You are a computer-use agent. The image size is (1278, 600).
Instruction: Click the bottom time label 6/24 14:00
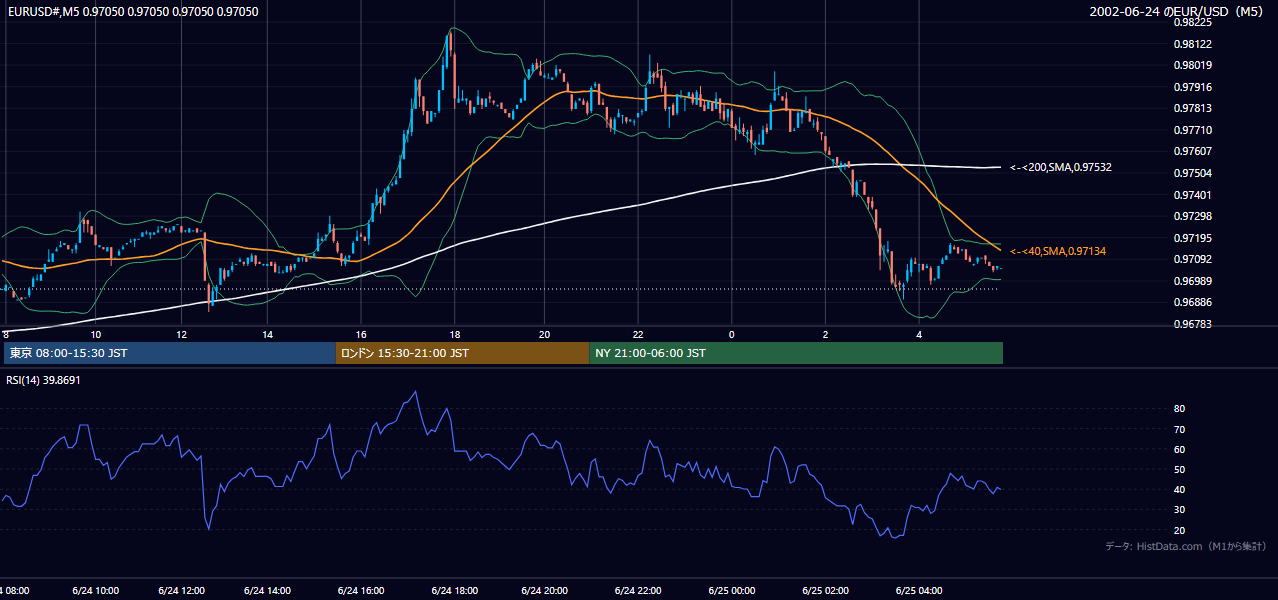click(x=268, y=590)
